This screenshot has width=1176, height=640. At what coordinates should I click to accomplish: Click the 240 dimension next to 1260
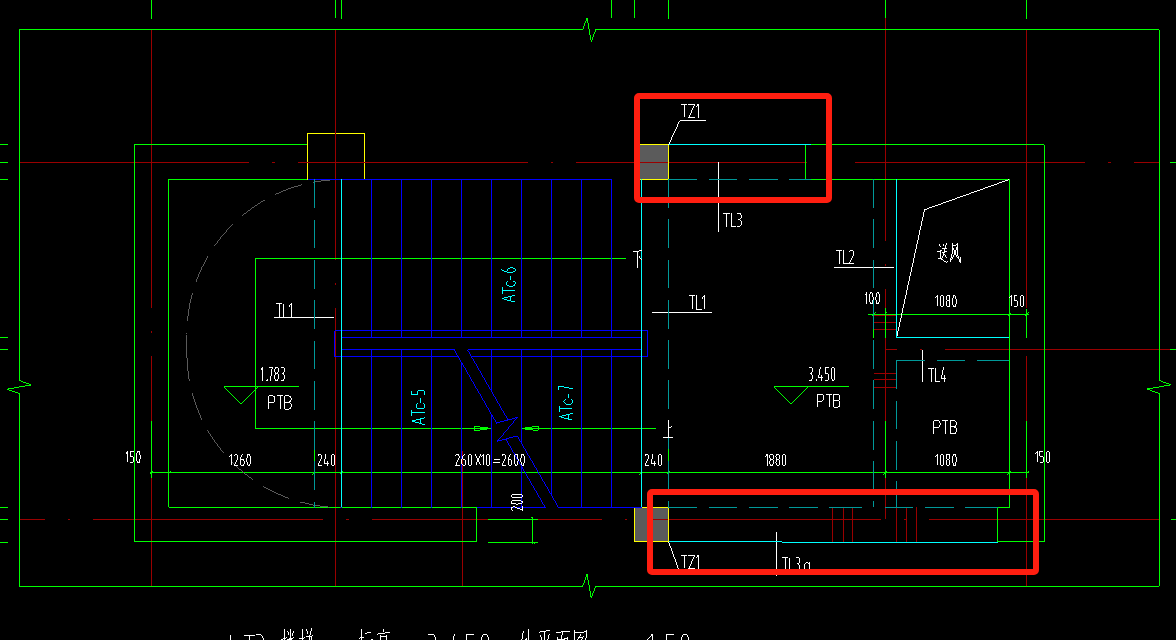[x=326, y=460]
